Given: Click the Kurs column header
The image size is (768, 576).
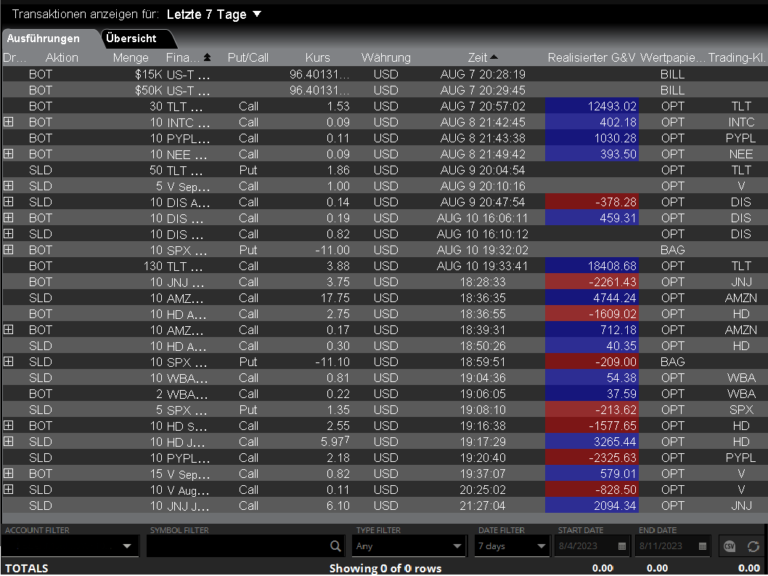Looking at the screenshot, I should click(x=317, y=57).
